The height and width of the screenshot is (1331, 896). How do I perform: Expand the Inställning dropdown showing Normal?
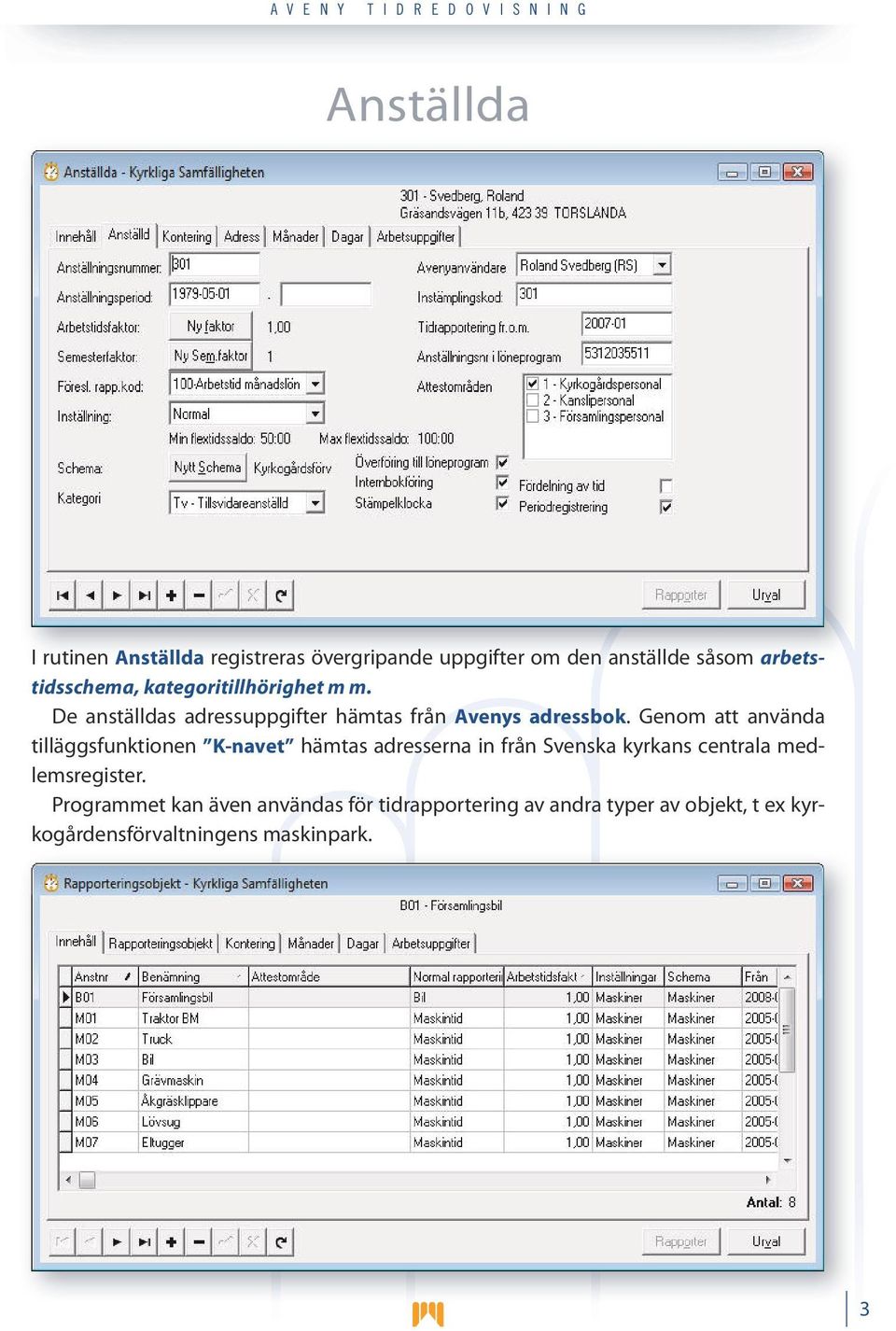tap(315, 413)
